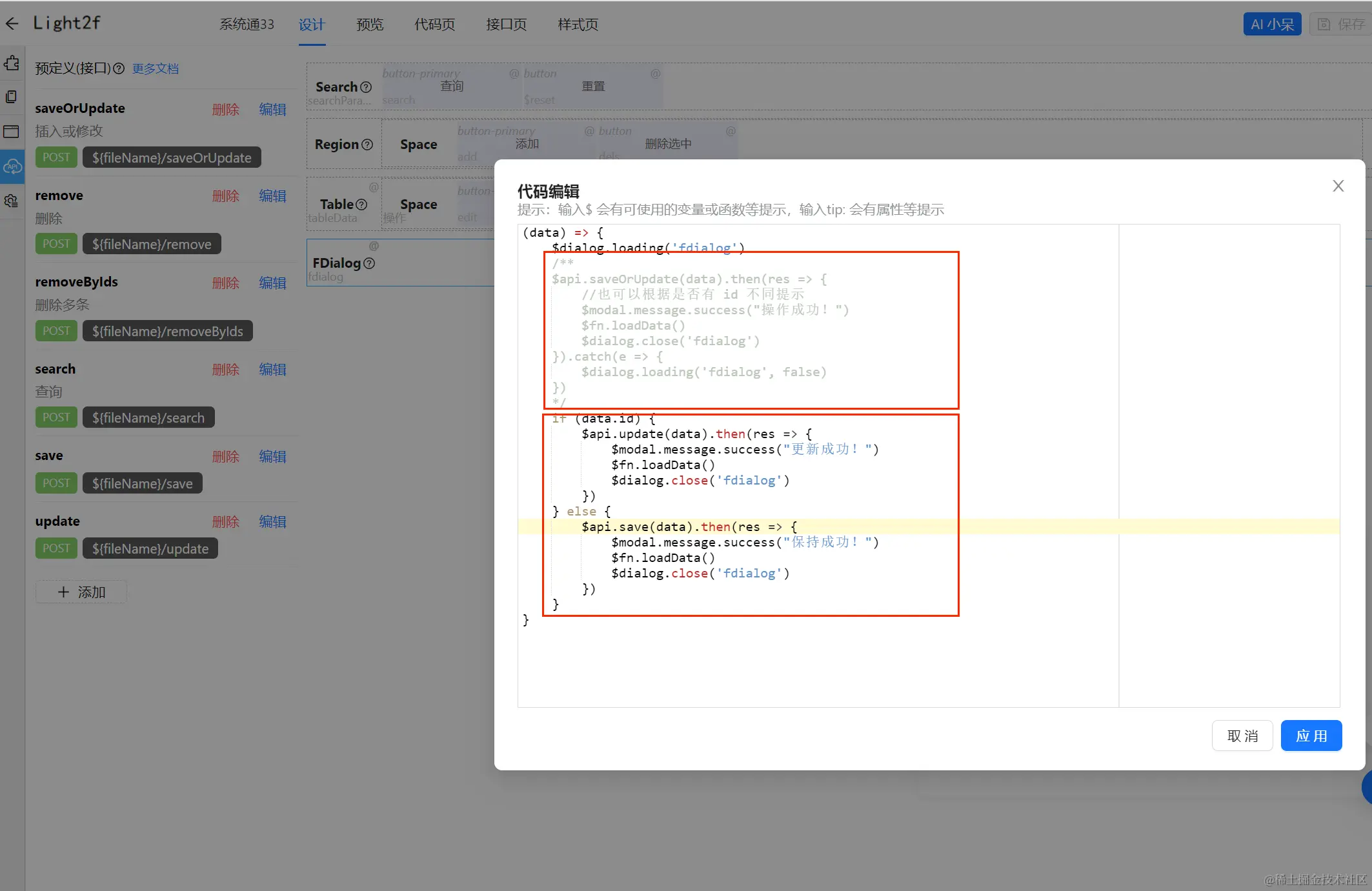Click the ${fileName}/saveOrUpdate path tag
1372x891 pixels.
172,157
